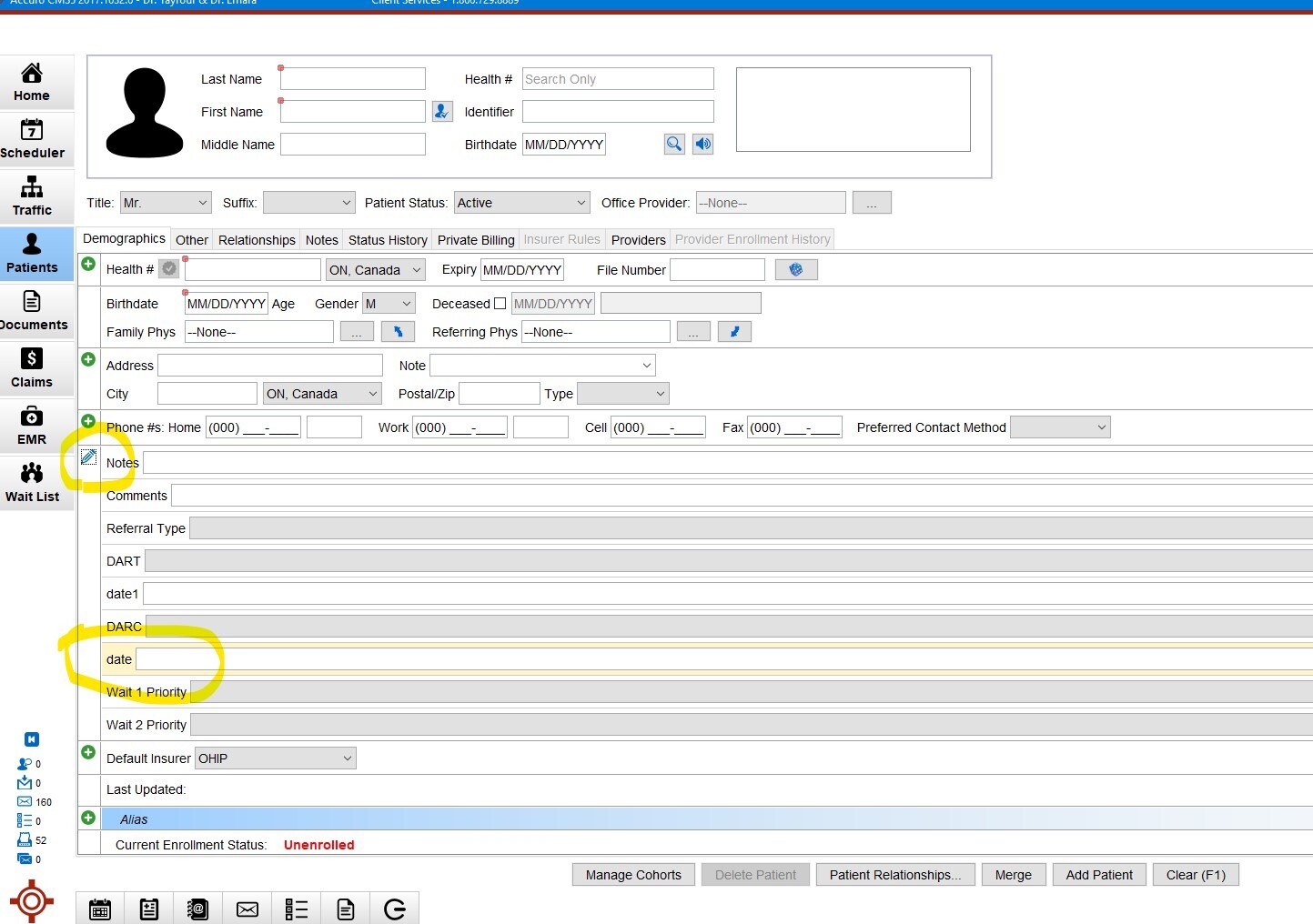Click the Manage Cohorts button
The width and height of the screenshot is (1313, 924).
coord(633,875)
